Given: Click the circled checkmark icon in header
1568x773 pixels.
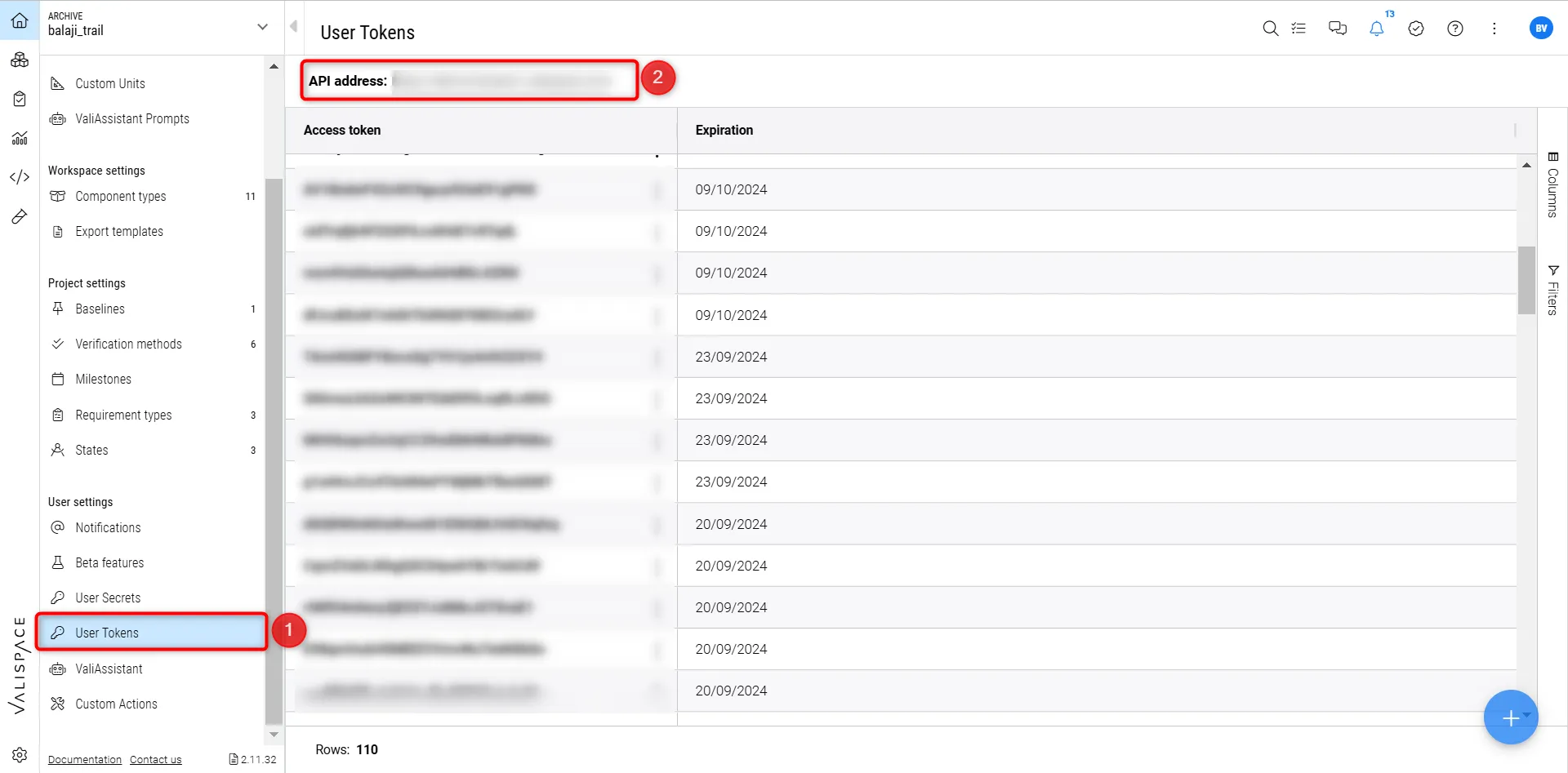Looking at the screenshot, I should [x=1416, y=29].
